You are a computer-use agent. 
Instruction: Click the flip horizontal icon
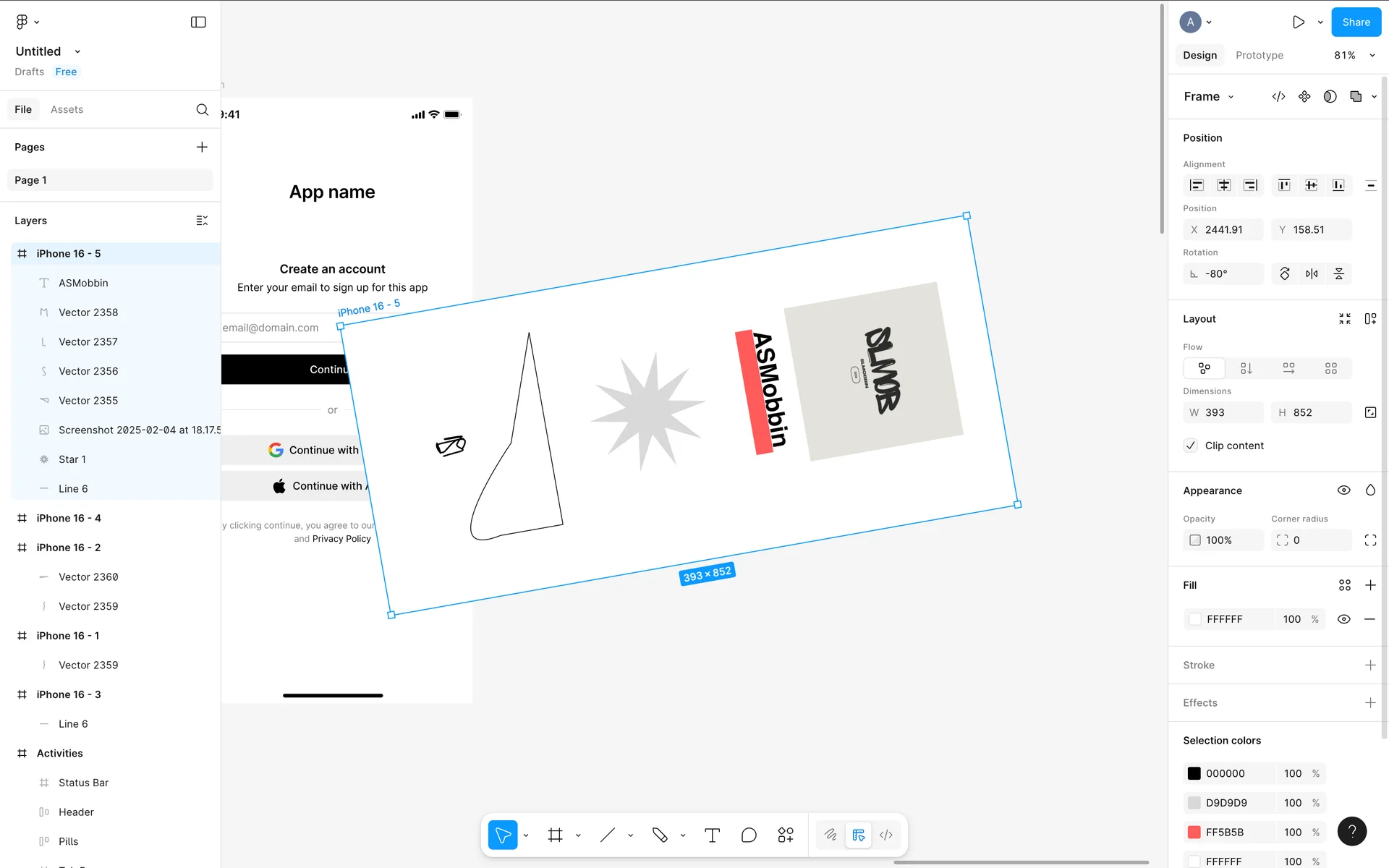tap(1312, 273)
